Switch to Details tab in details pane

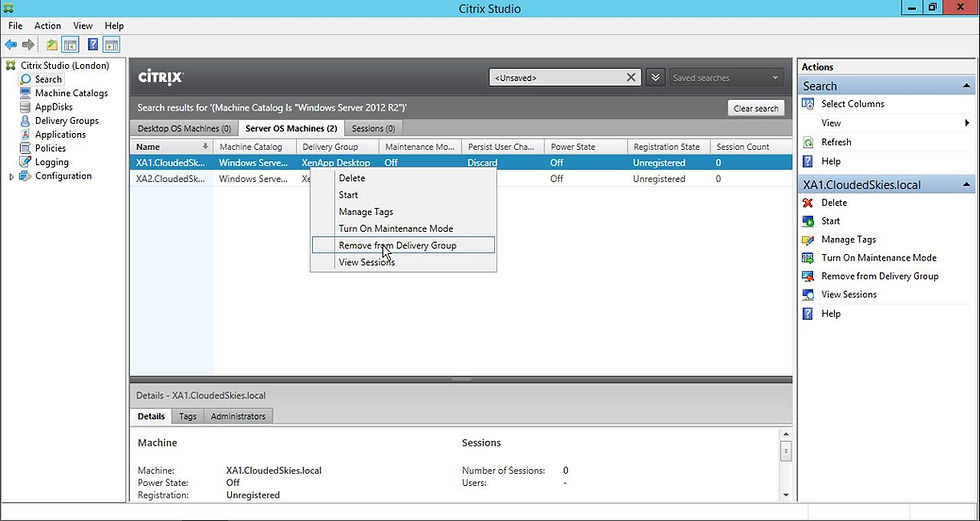[x=151, y=416]
